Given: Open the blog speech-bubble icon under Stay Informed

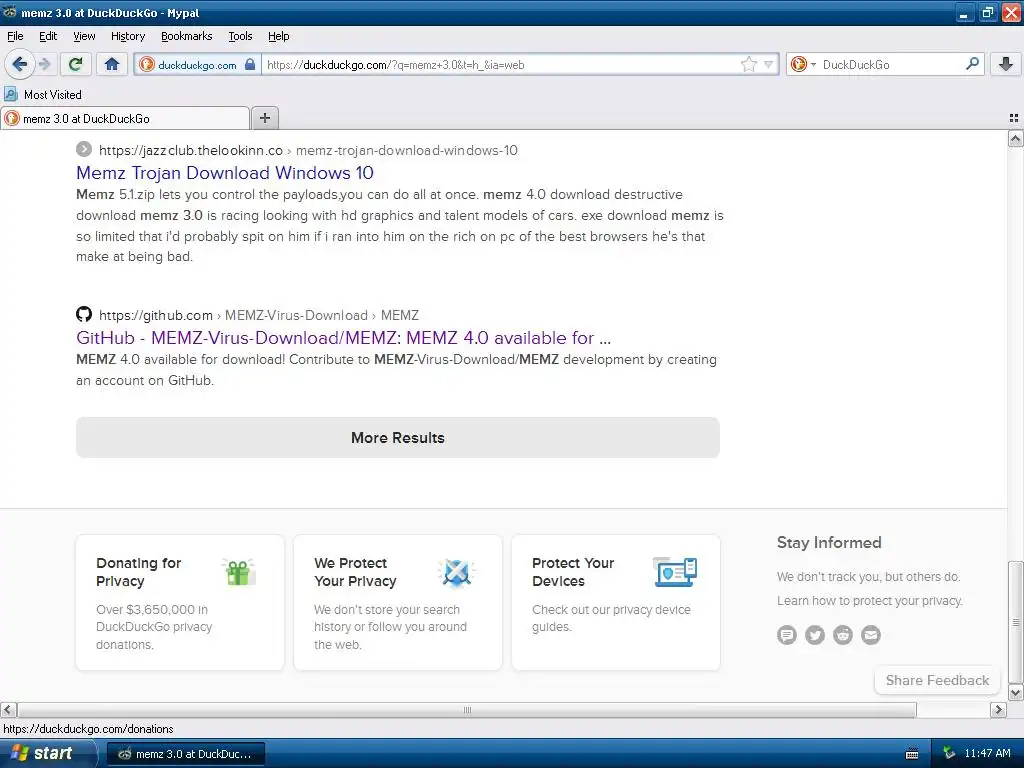Looking at the screenshot, I should [x=787, y=635].
